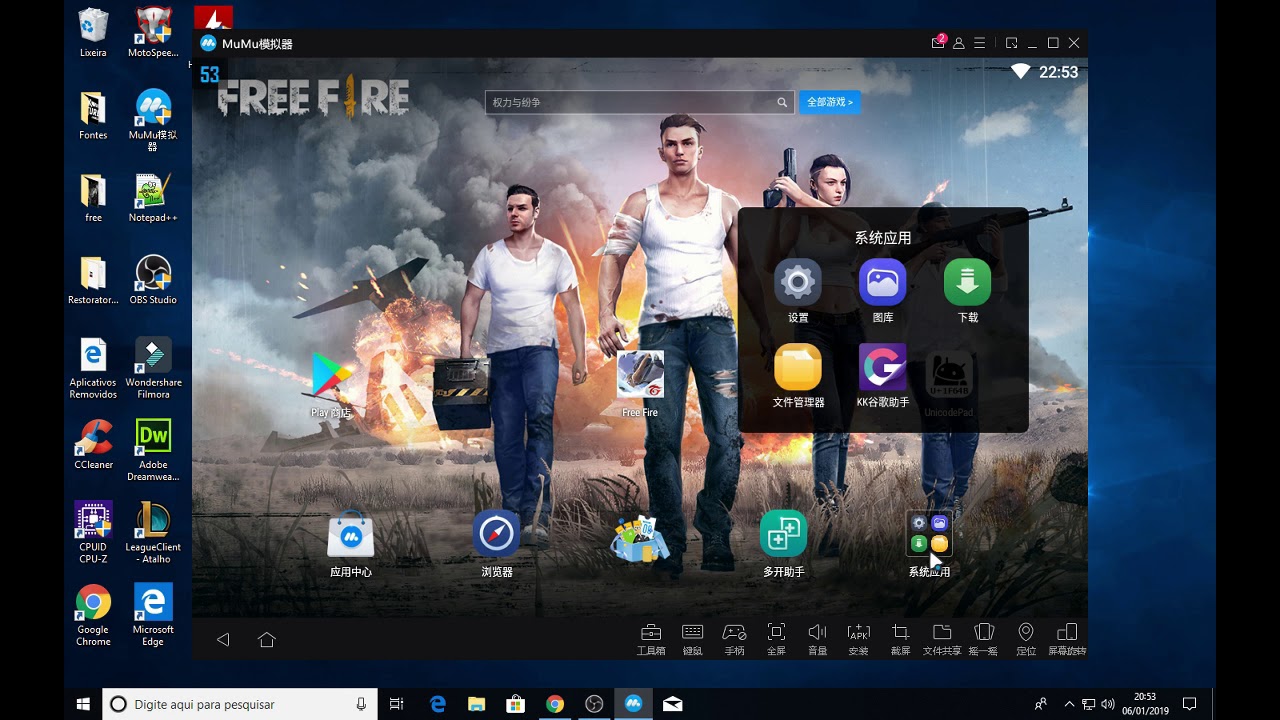Open the MuMu message inbox with badge
The width and height of the screenshot is (1280, 720).
coord(938,43)
